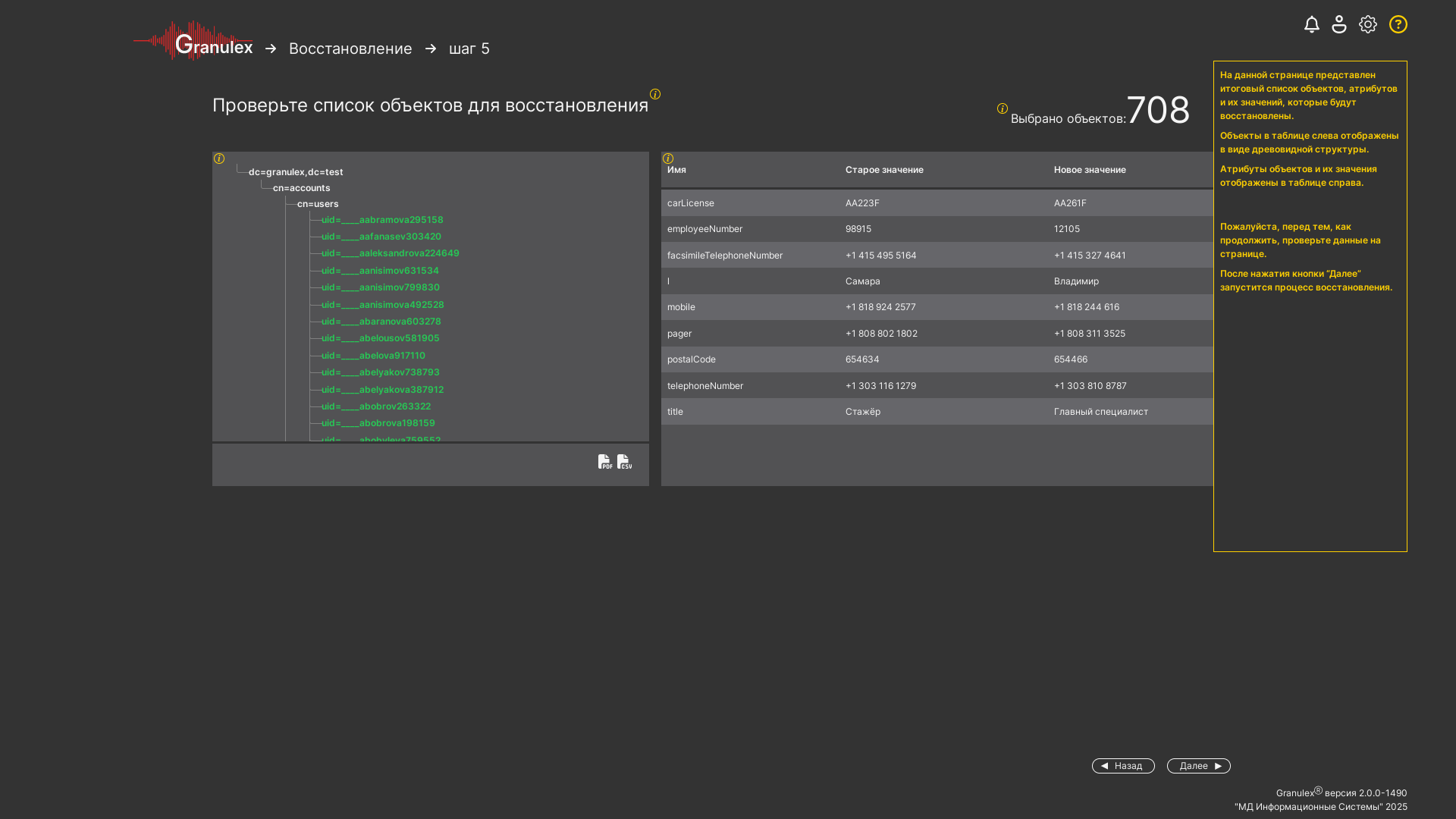Screen dimensions: 1456x819
Task: Open the settings gear icon
Action: (1368, 24)
